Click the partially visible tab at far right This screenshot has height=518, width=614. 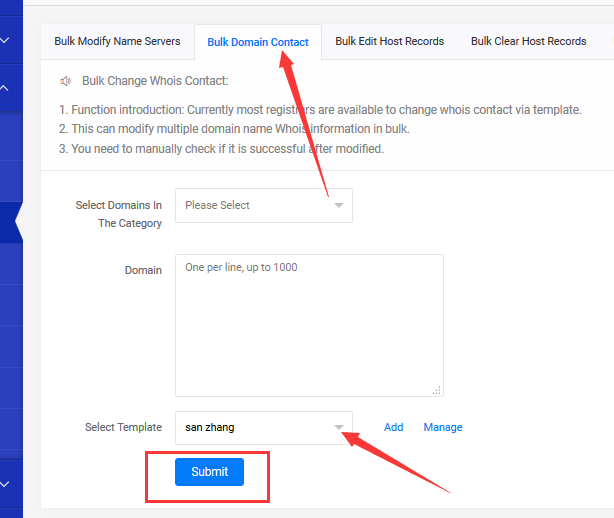[611, 41]
